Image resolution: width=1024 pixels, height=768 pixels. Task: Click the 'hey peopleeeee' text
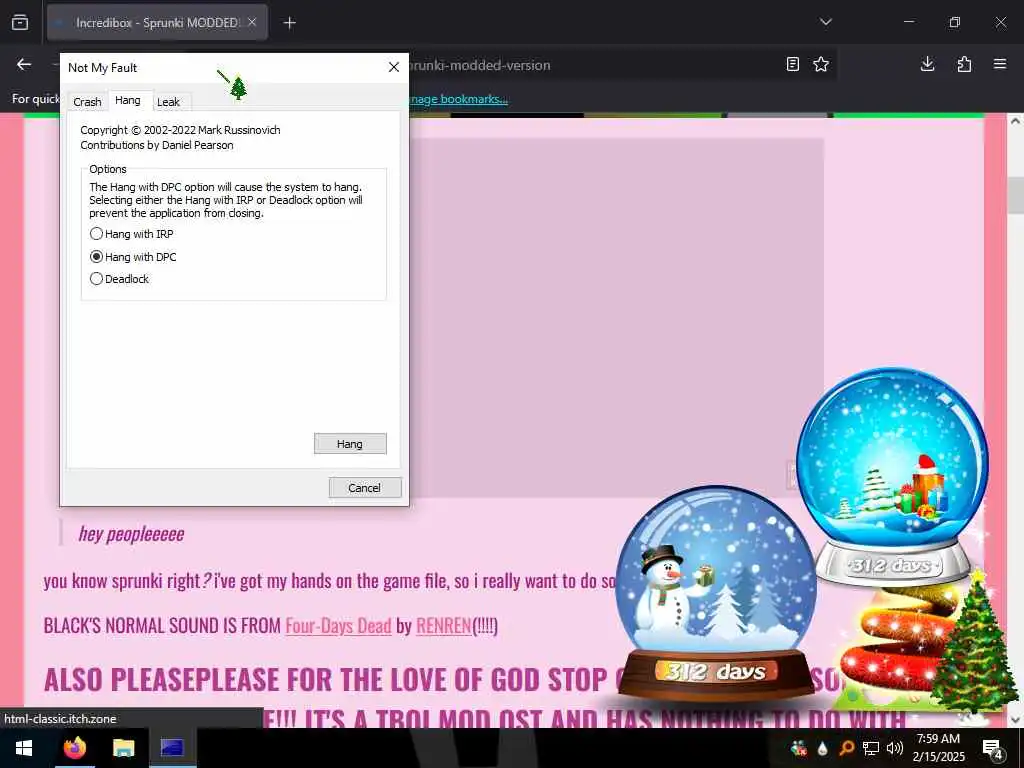pos(131,534)
